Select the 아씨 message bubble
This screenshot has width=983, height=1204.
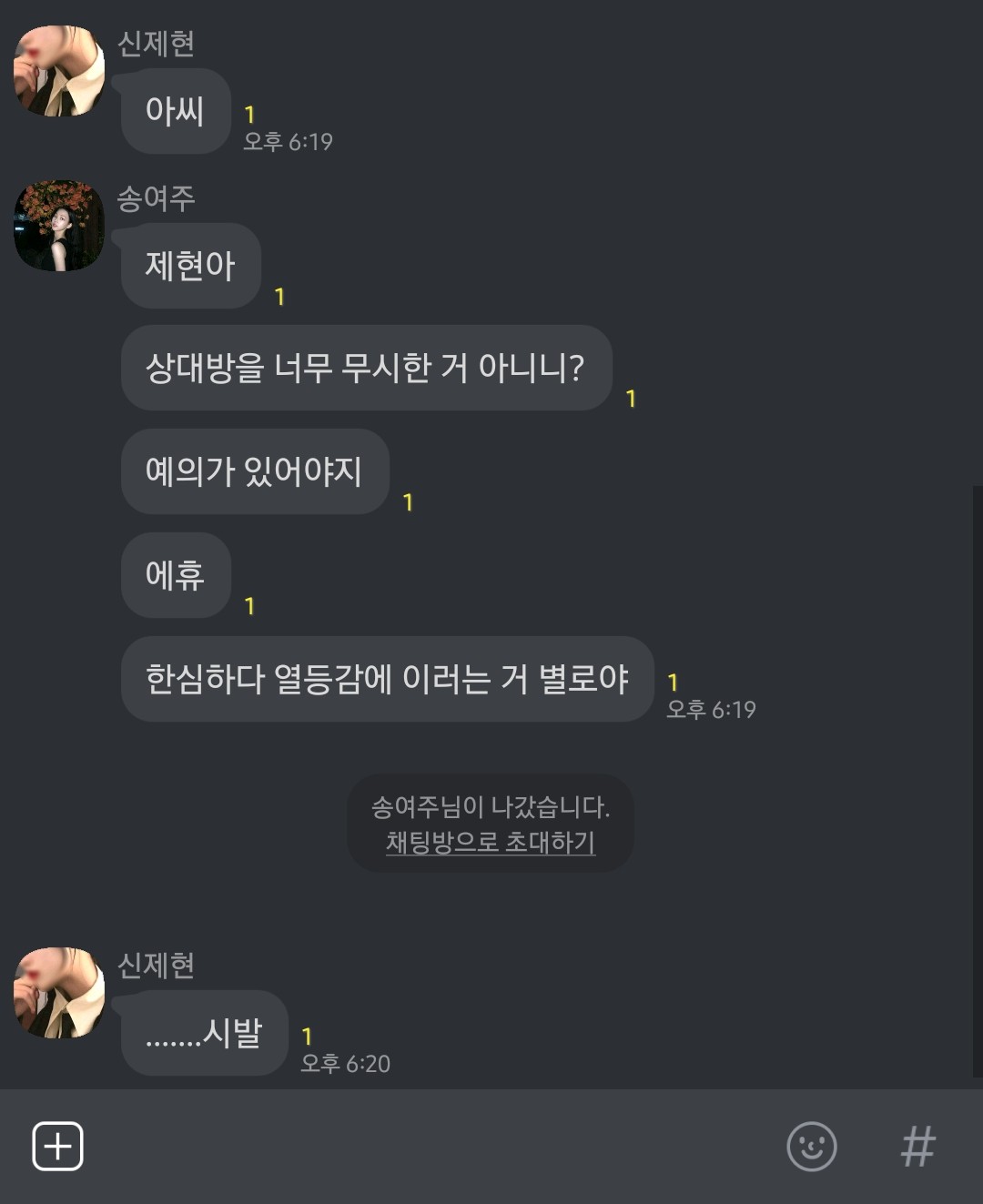[176, 111]
